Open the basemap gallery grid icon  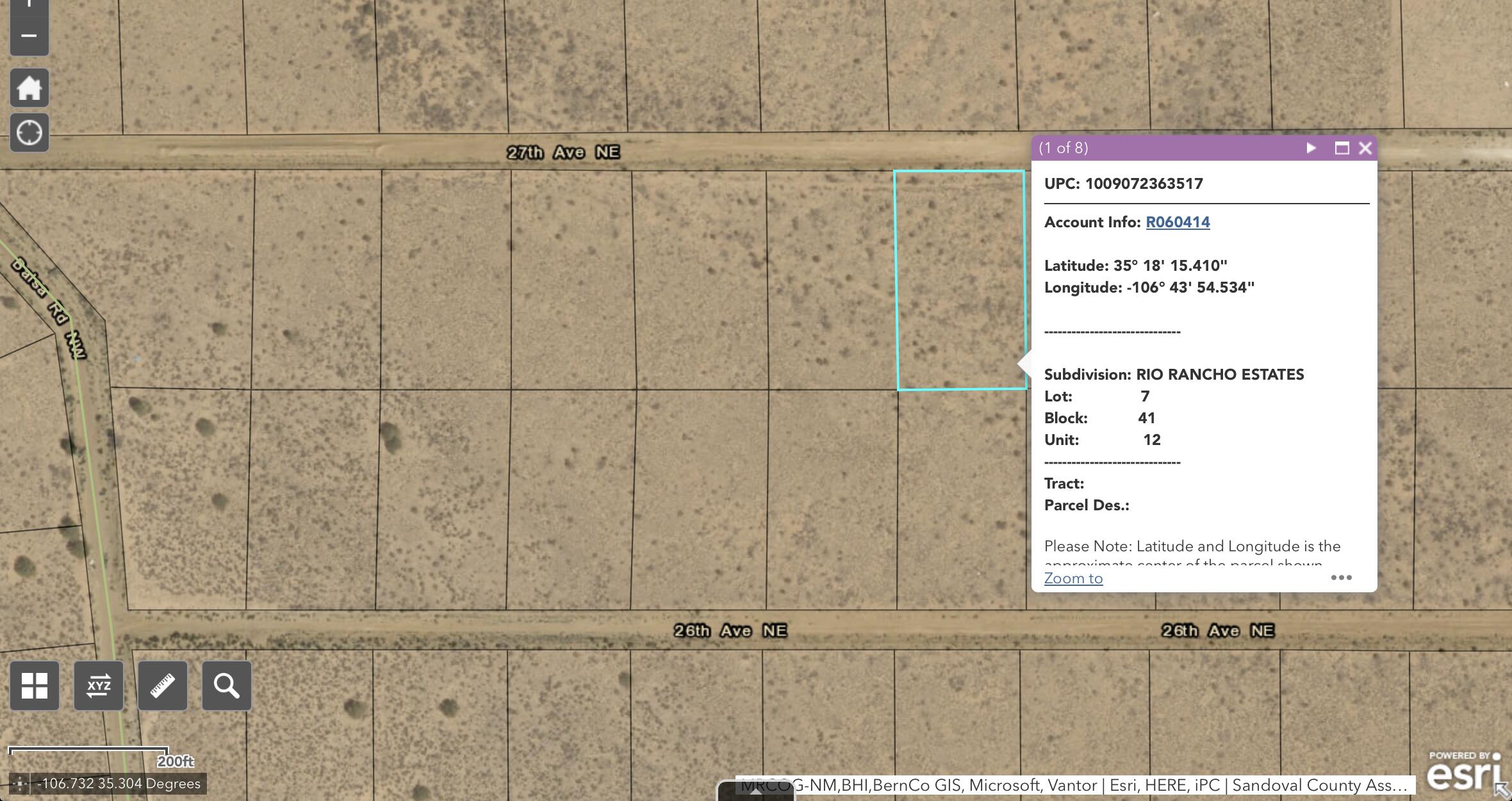(x=35, y=686)
